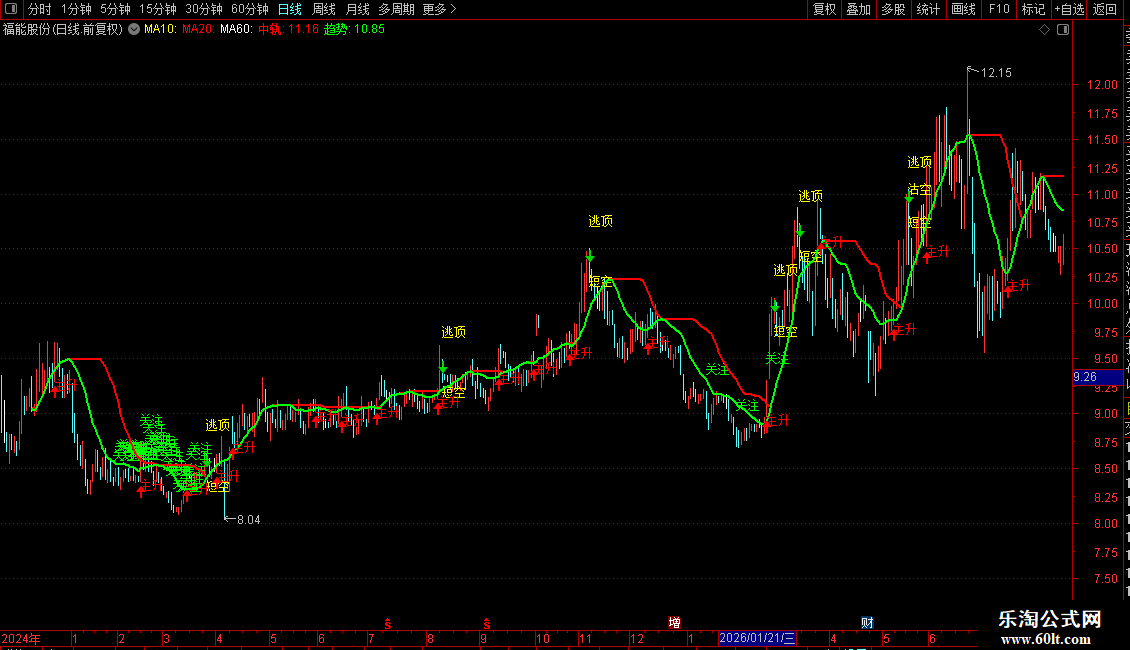Expand the 更多 period options
This screenshot has height=650, width=1130.
[439, 9]
